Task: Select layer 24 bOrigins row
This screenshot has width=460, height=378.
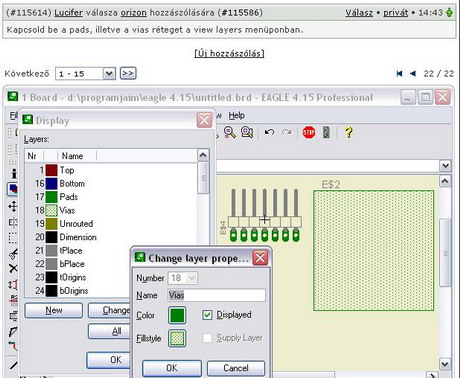Action: pos(78,290)
